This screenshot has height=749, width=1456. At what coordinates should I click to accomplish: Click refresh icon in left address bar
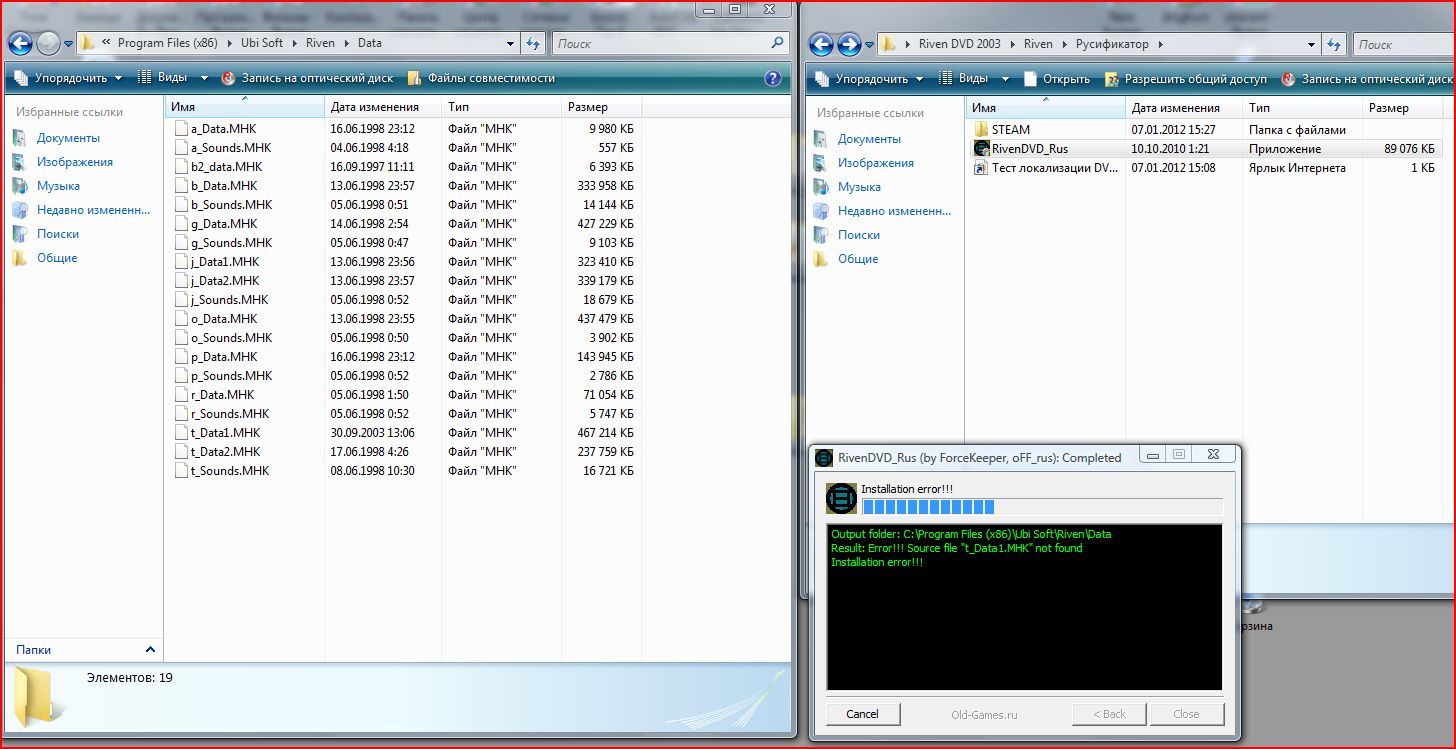533,43
